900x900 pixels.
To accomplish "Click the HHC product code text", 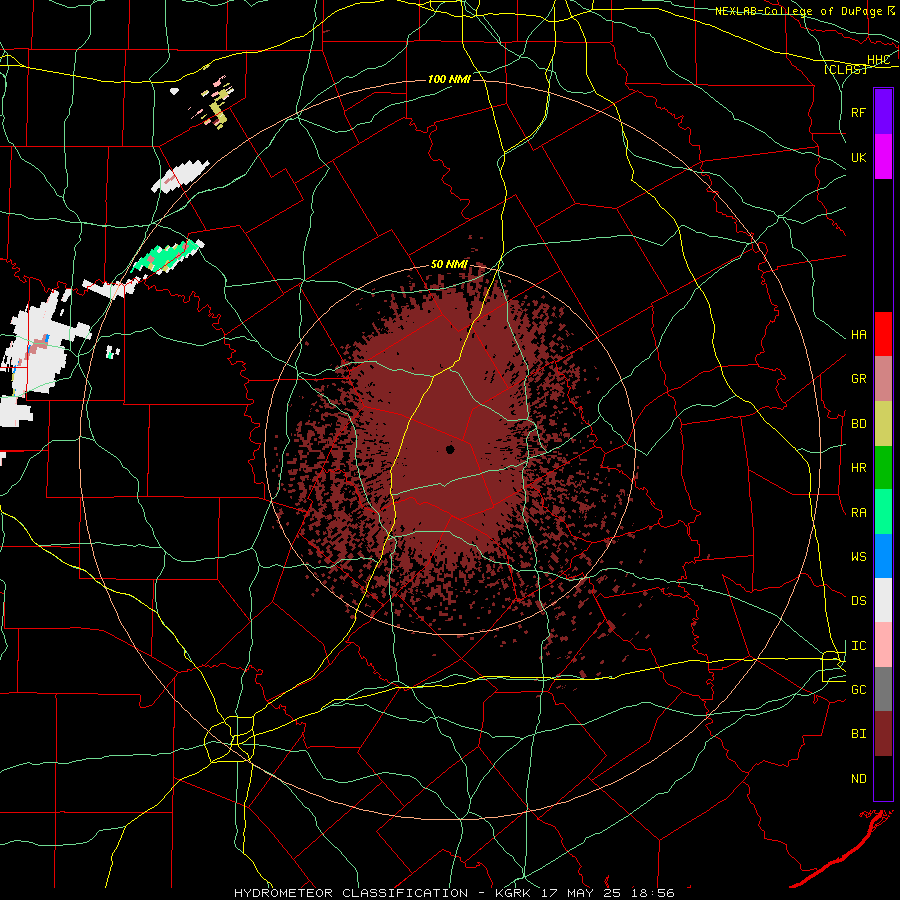I will click(x=878, y=60).
